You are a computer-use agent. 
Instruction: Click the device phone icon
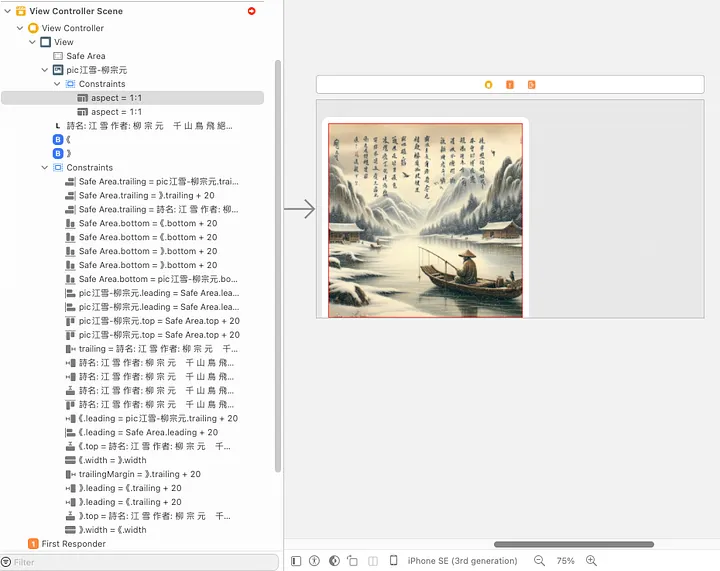(x=394, y=560)
